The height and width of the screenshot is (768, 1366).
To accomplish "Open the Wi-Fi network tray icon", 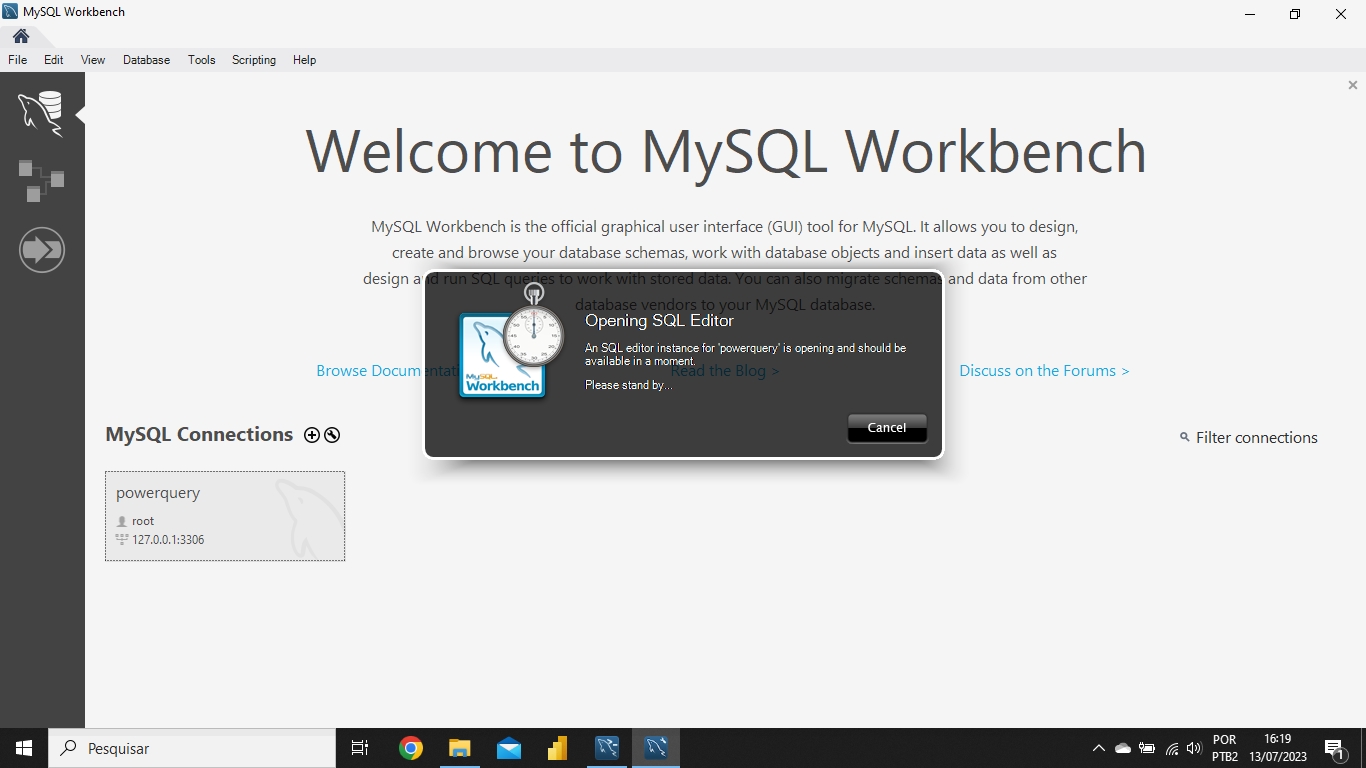I will click(1171, 748).
